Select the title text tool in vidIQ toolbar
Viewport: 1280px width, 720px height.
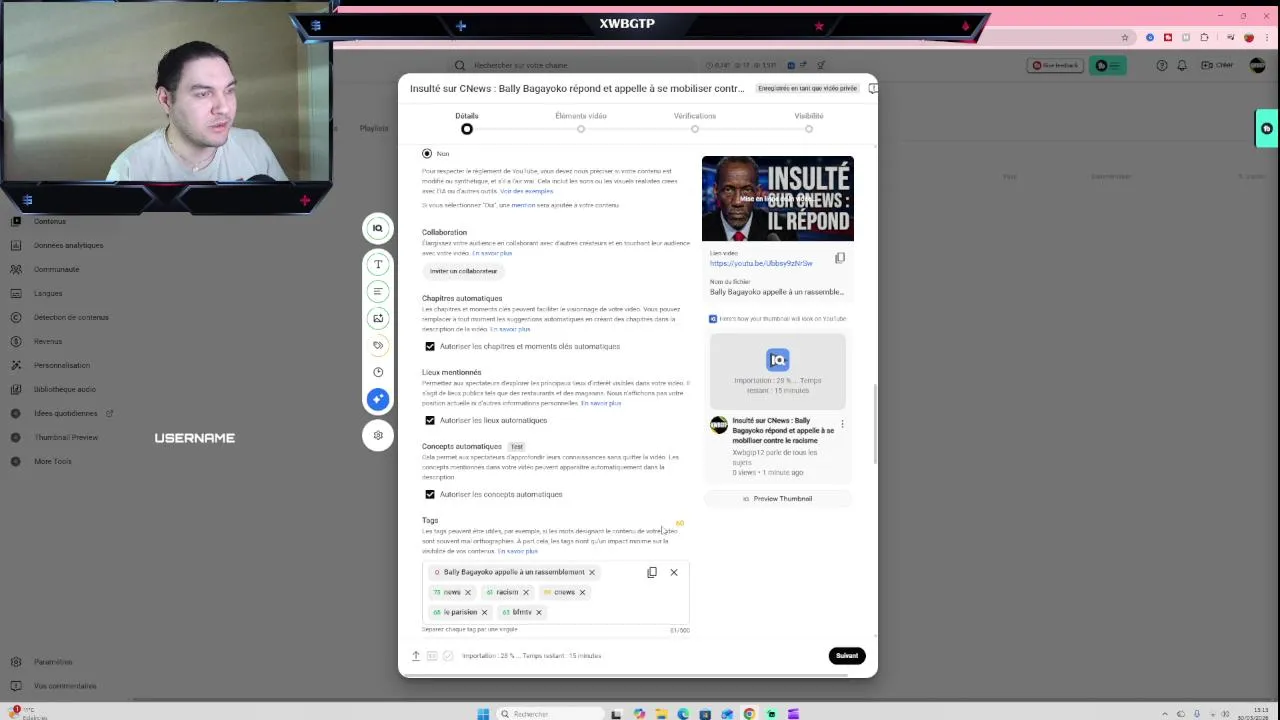pyautogui.click(x=378, y=264)
